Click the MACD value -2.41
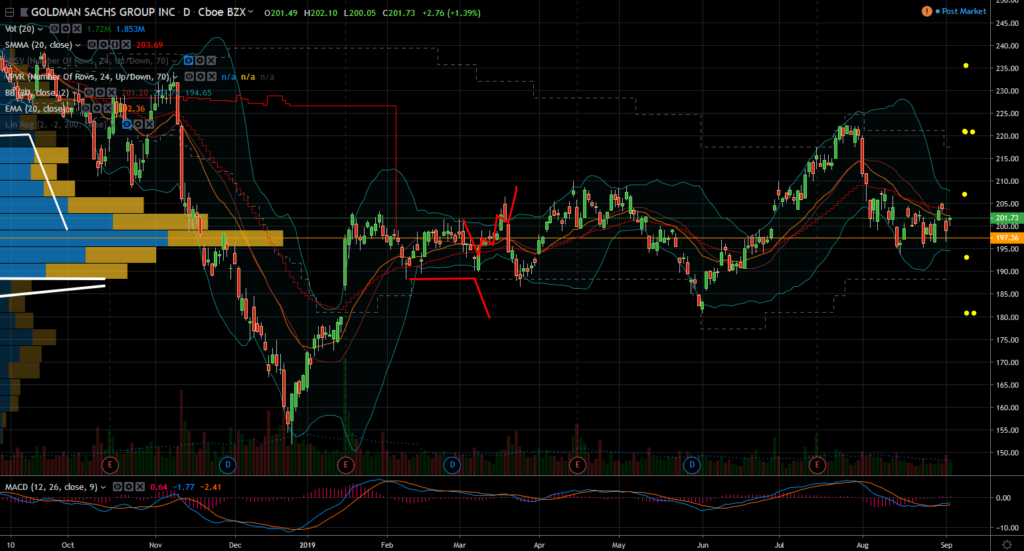 (210, 487)
